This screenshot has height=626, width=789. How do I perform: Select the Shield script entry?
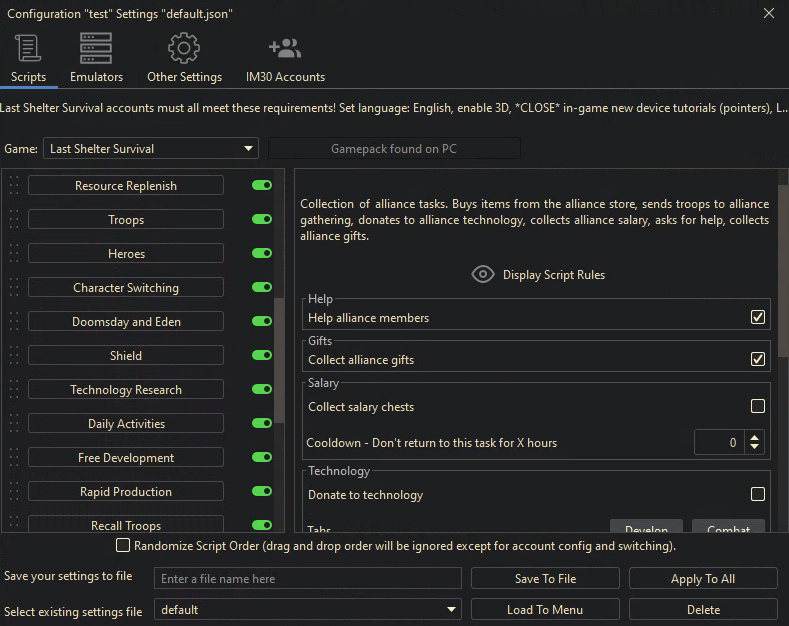(x=126, y=356)
